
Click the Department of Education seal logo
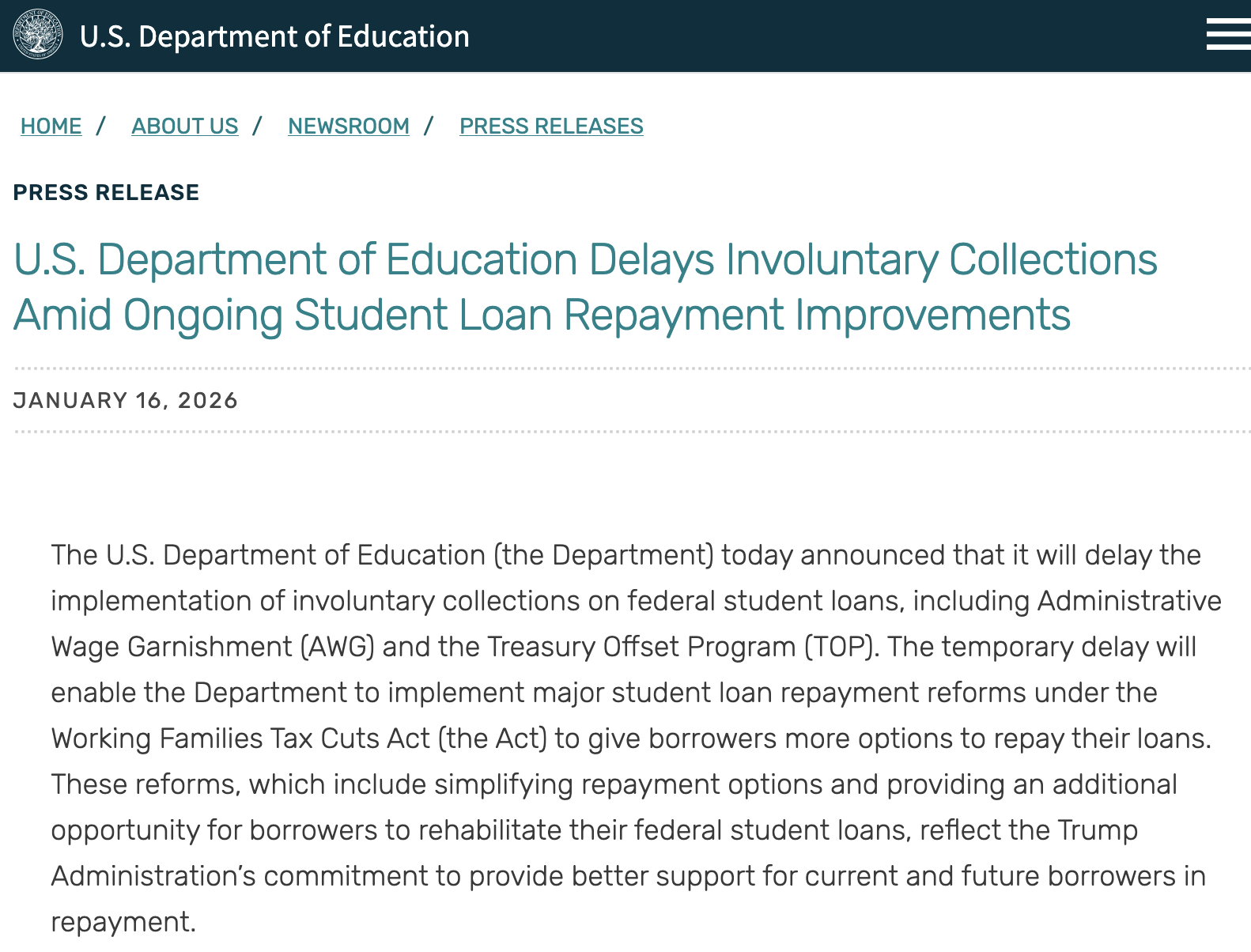[38, 35]
